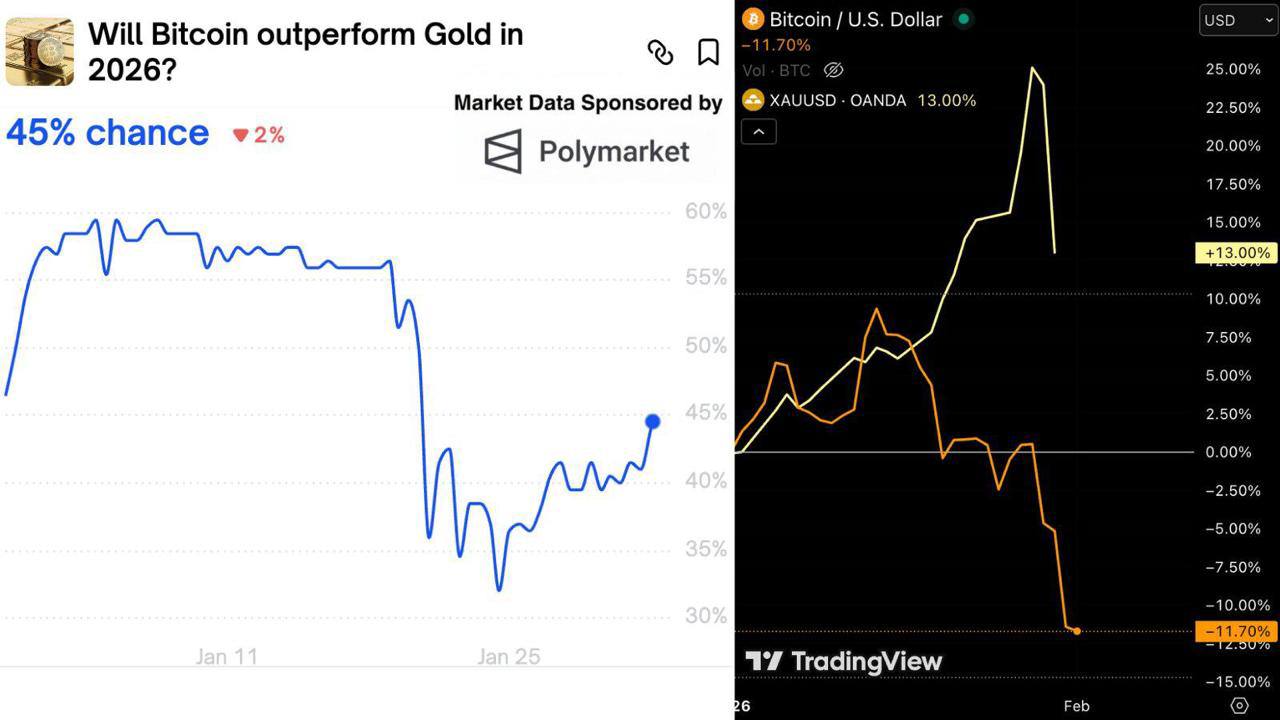Open chart settings hexagon icon
This screenshot has width=1280, height=720.
[x=1239, y=705]
